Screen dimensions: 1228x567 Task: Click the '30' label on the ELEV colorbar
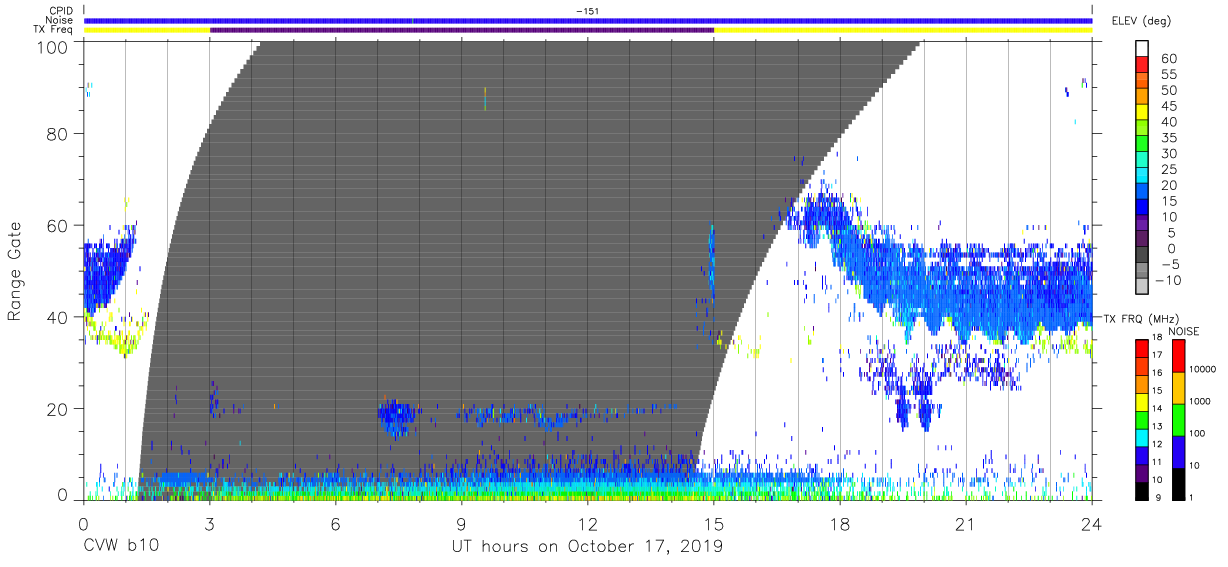1170,154
